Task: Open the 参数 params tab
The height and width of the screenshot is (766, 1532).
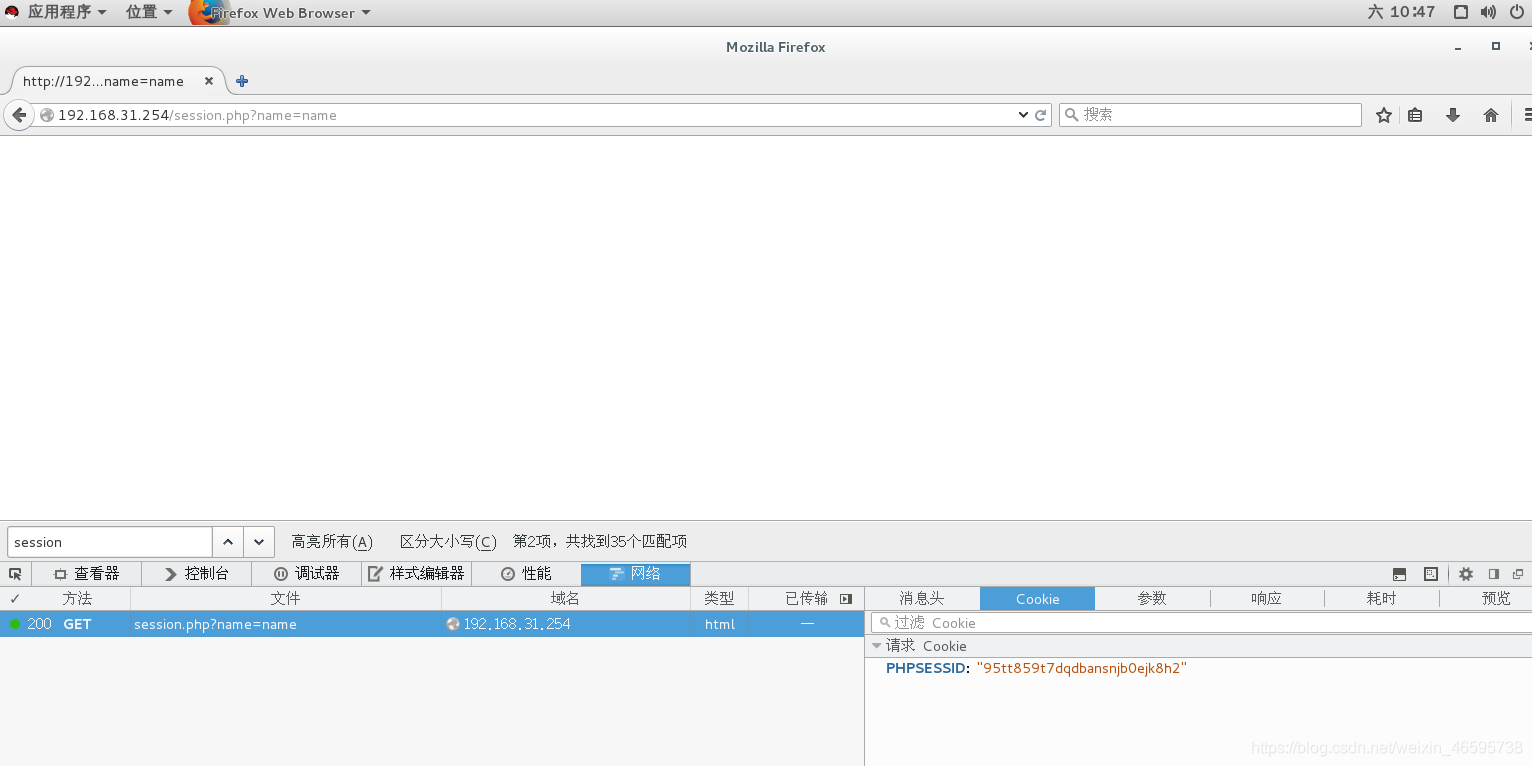Action: point(1152,598)
